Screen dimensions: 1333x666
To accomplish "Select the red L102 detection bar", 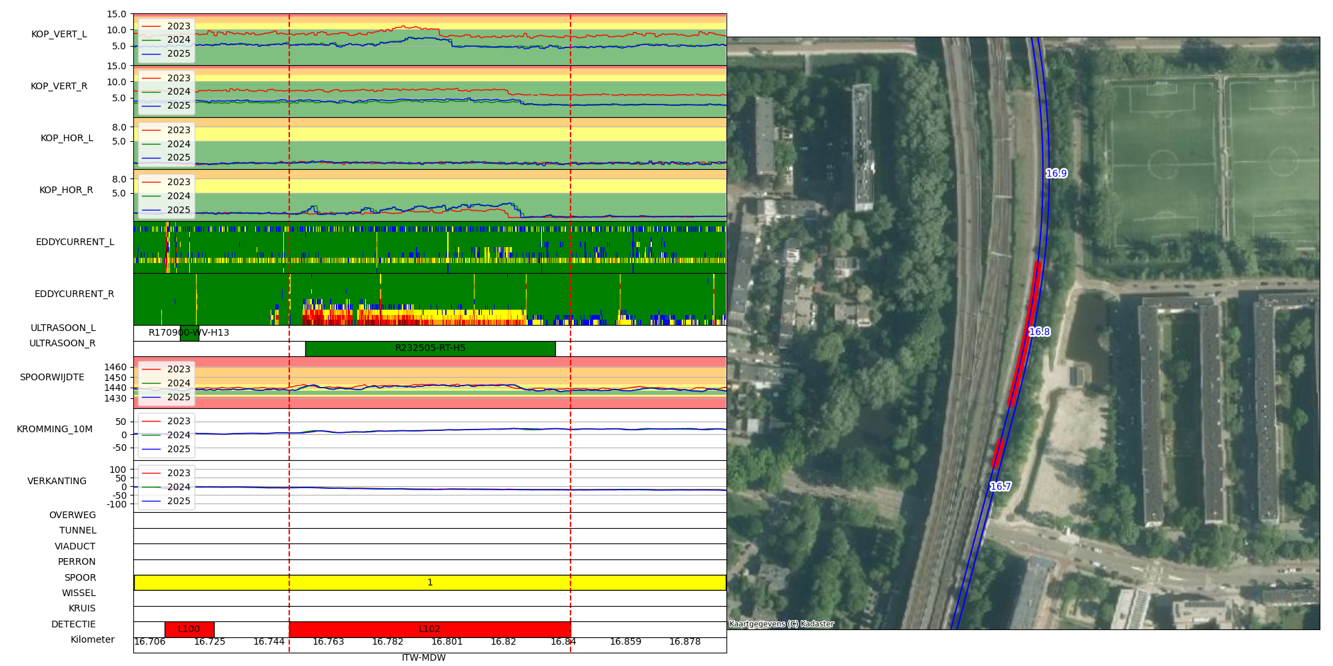I will (x=430, y=629).
